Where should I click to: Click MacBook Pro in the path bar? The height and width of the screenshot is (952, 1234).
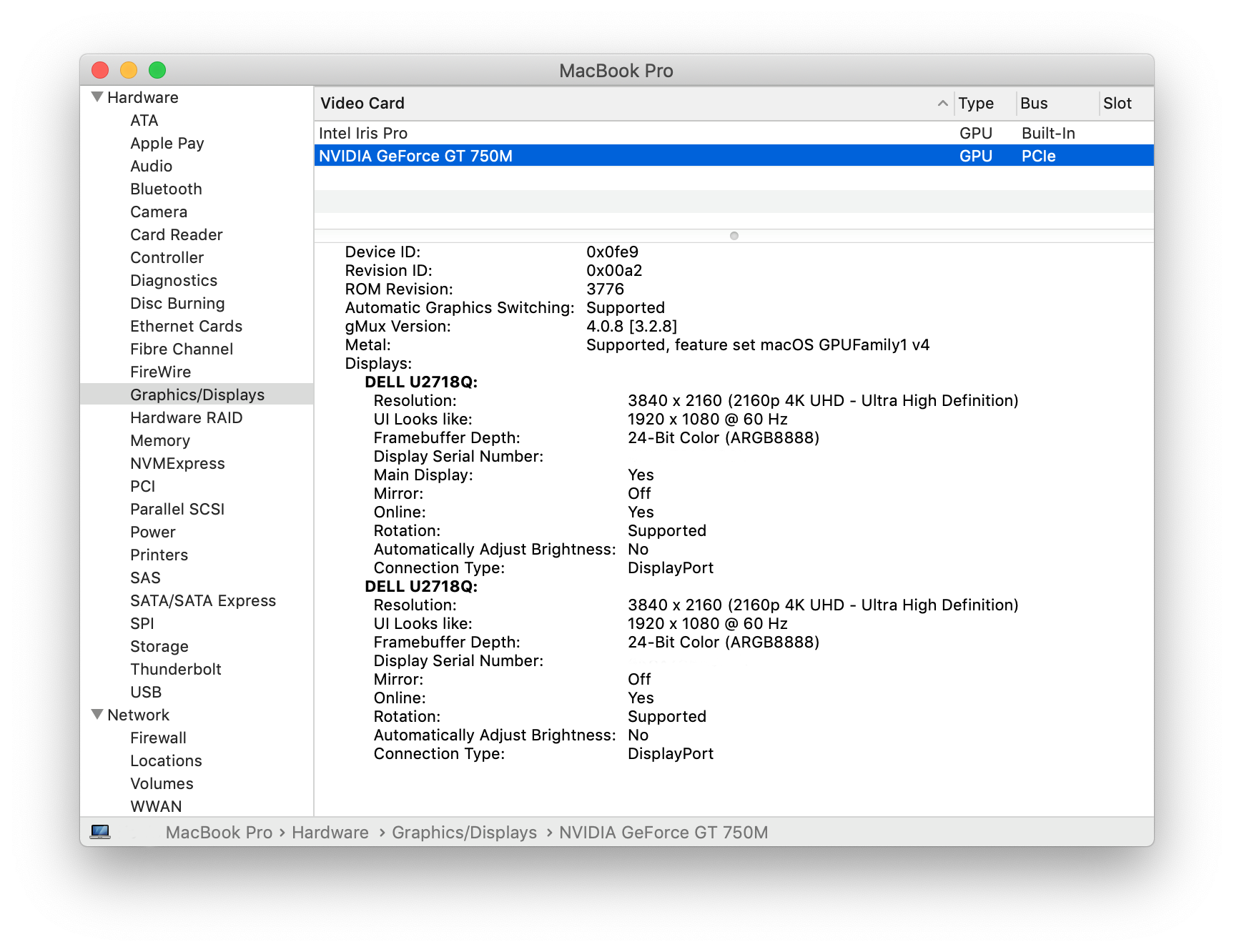pyautogui.click(x=219, y=833)
